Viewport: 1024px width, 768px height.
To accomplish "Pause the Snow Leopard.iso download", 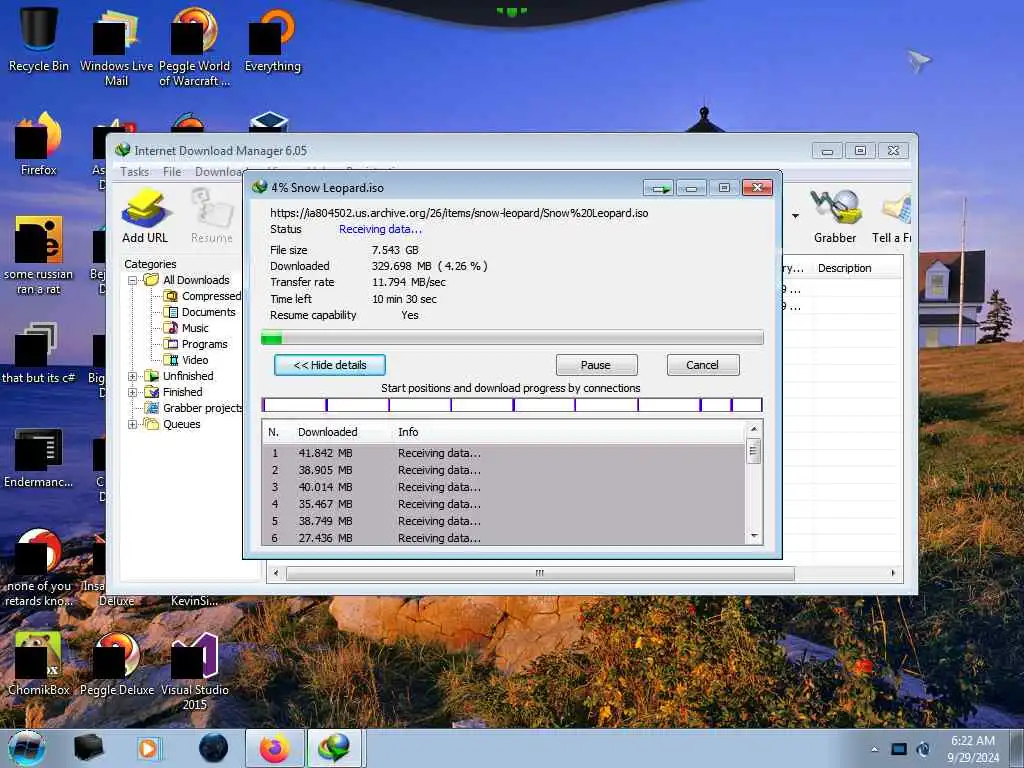I will (596, 365).
